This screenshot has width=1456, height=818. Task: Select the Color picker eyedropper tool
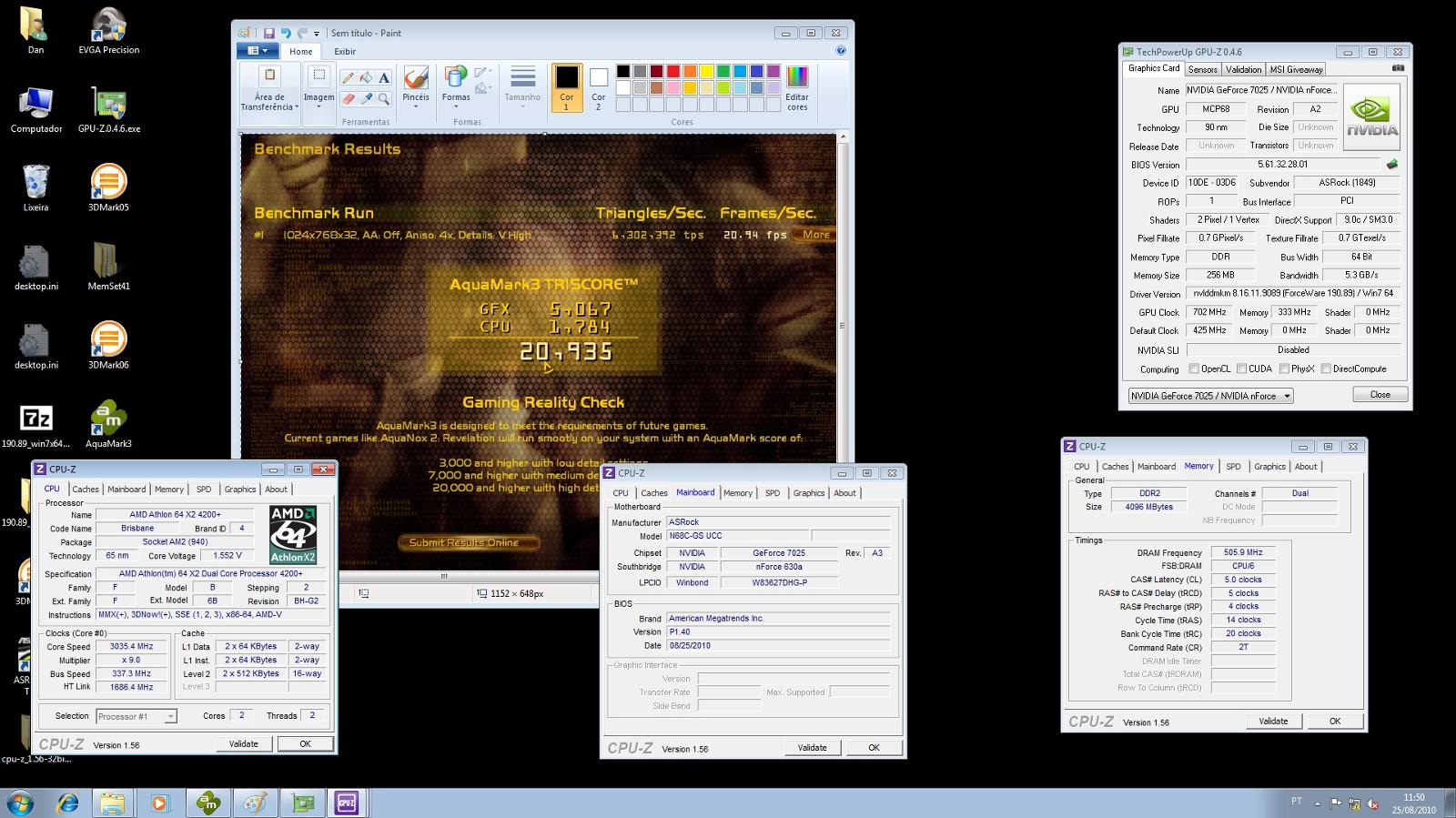coord(366,98)
